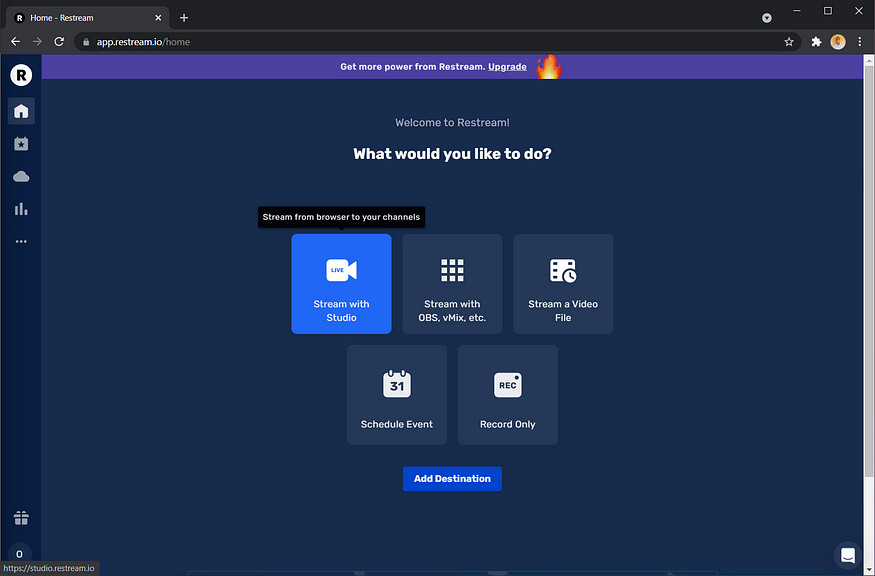Choose the Stream a Video File card
This screenshot has width=875, height=576.
[x=563, y=284]
